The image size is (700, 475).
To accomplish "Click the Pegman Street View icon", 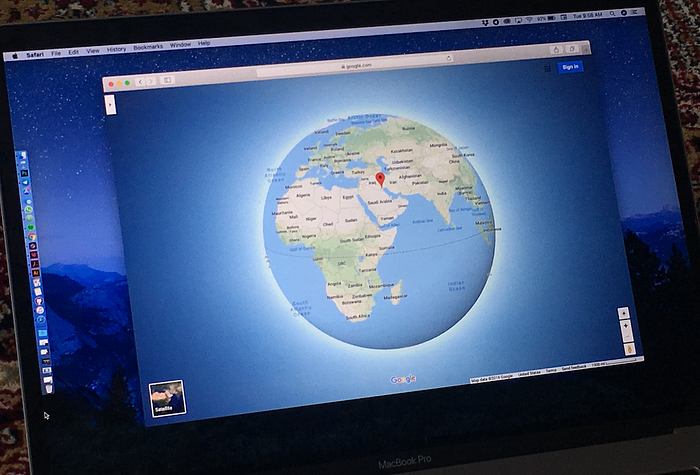I will point(629,349).
